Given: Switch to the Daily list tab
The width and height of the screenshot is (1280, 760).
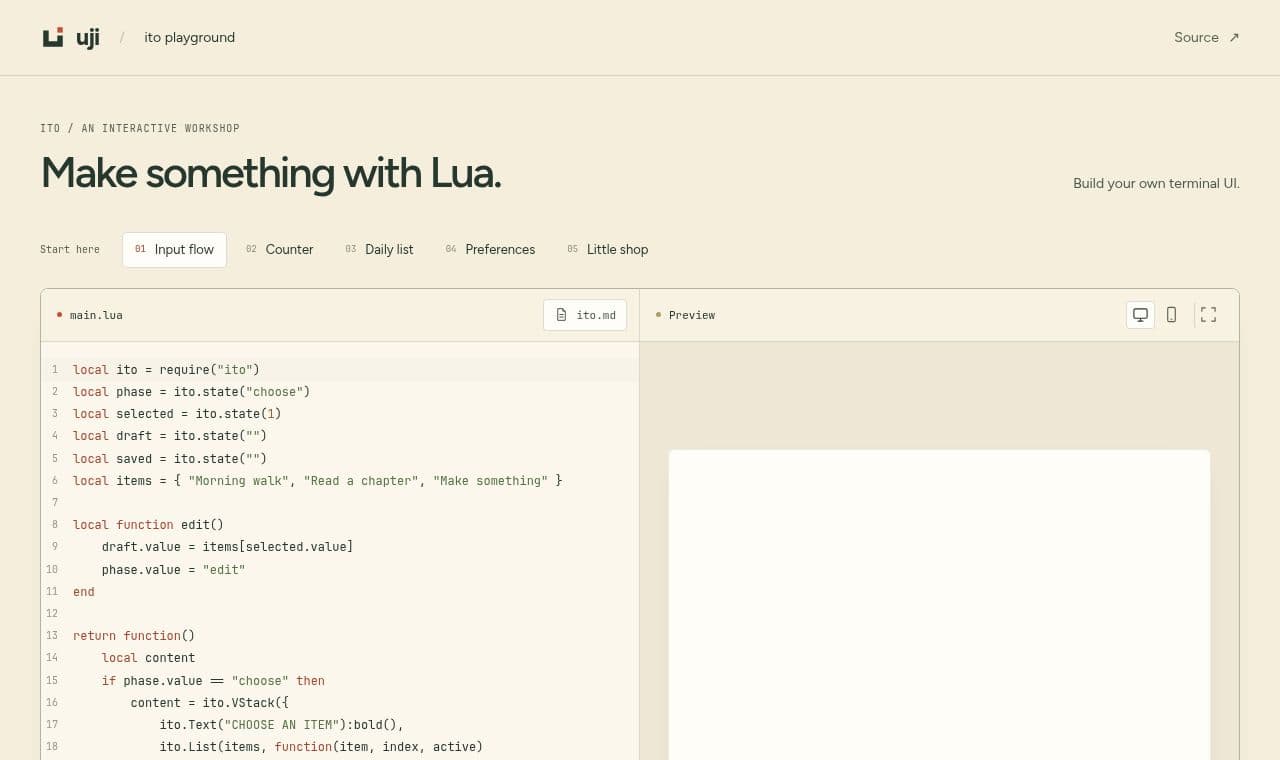Looking at the screenshot, I should click(379, 250).
